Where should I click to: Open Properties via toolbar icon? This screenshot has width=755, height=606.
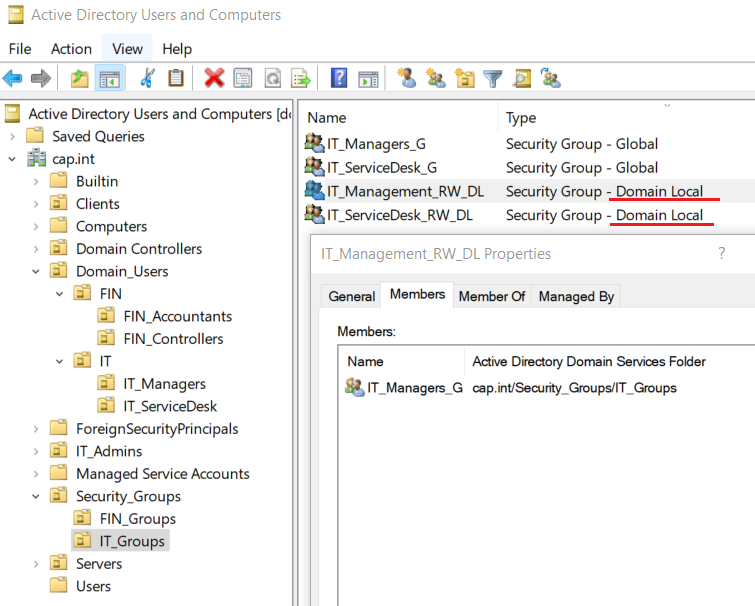click(x=243, y=78)
